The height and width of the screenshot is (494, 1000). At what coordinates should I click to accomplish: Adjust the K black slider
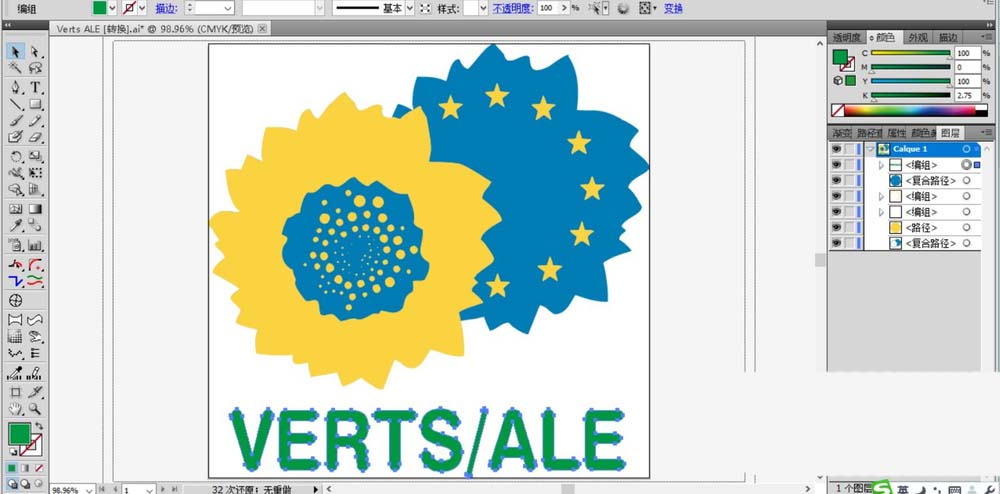pyautogui.click(x=910, y=96)
